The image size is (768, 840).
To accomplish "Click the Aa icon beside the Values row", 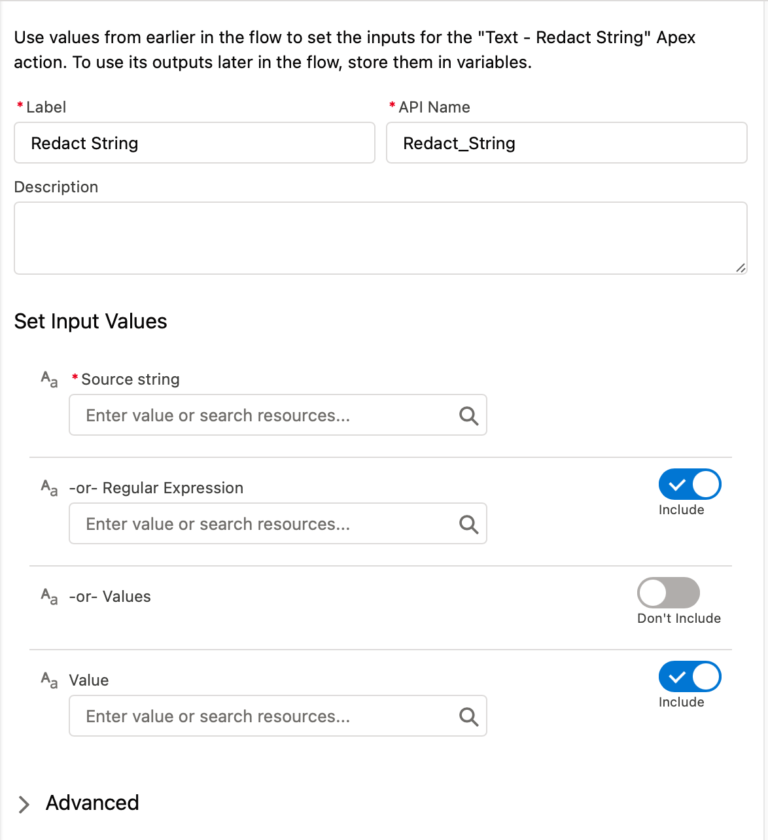I will click(48, 596).
